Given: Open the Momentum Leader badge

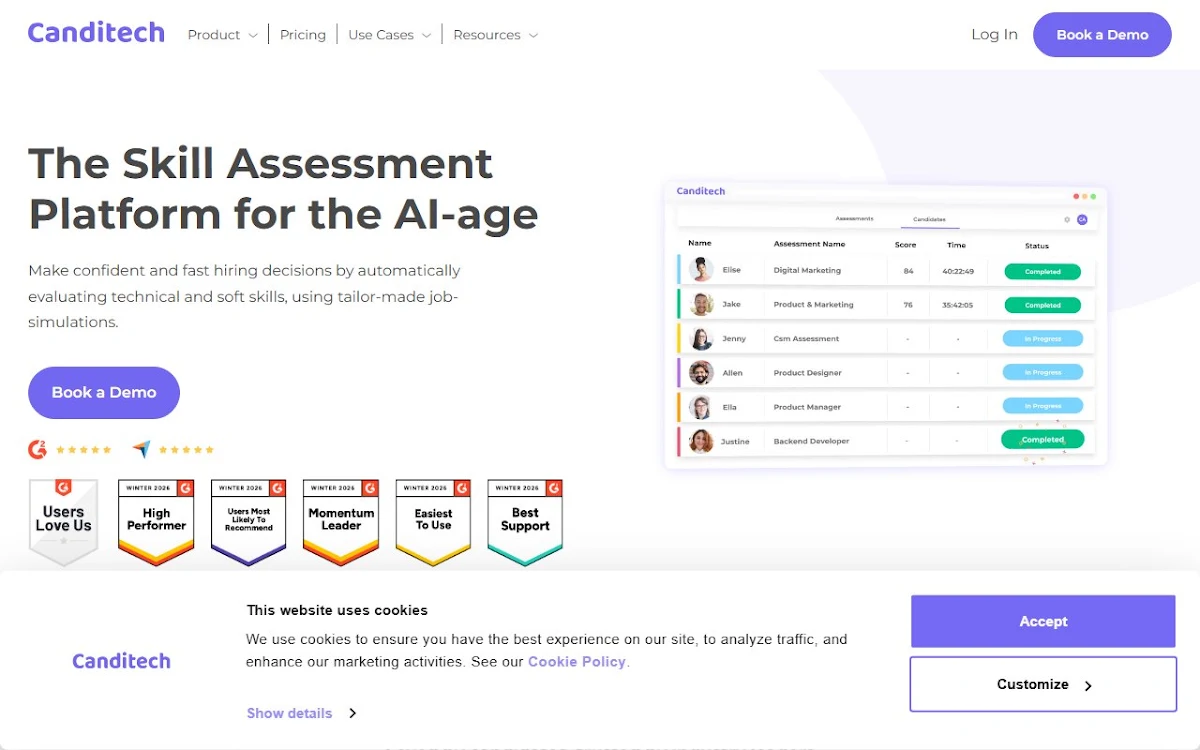Looking at the screenshot, I should point(341,522).
